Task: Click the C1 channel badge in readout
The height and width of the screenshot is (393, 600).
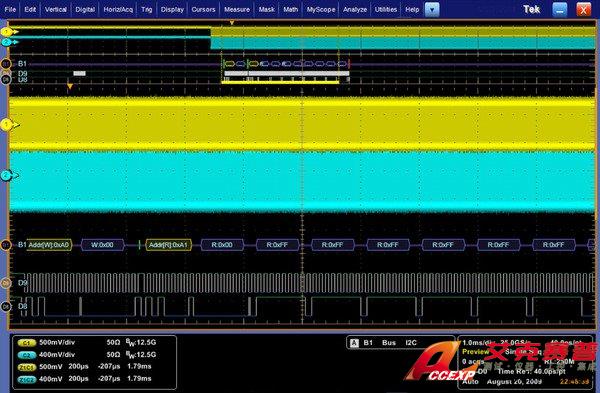Action: (26, 343)
